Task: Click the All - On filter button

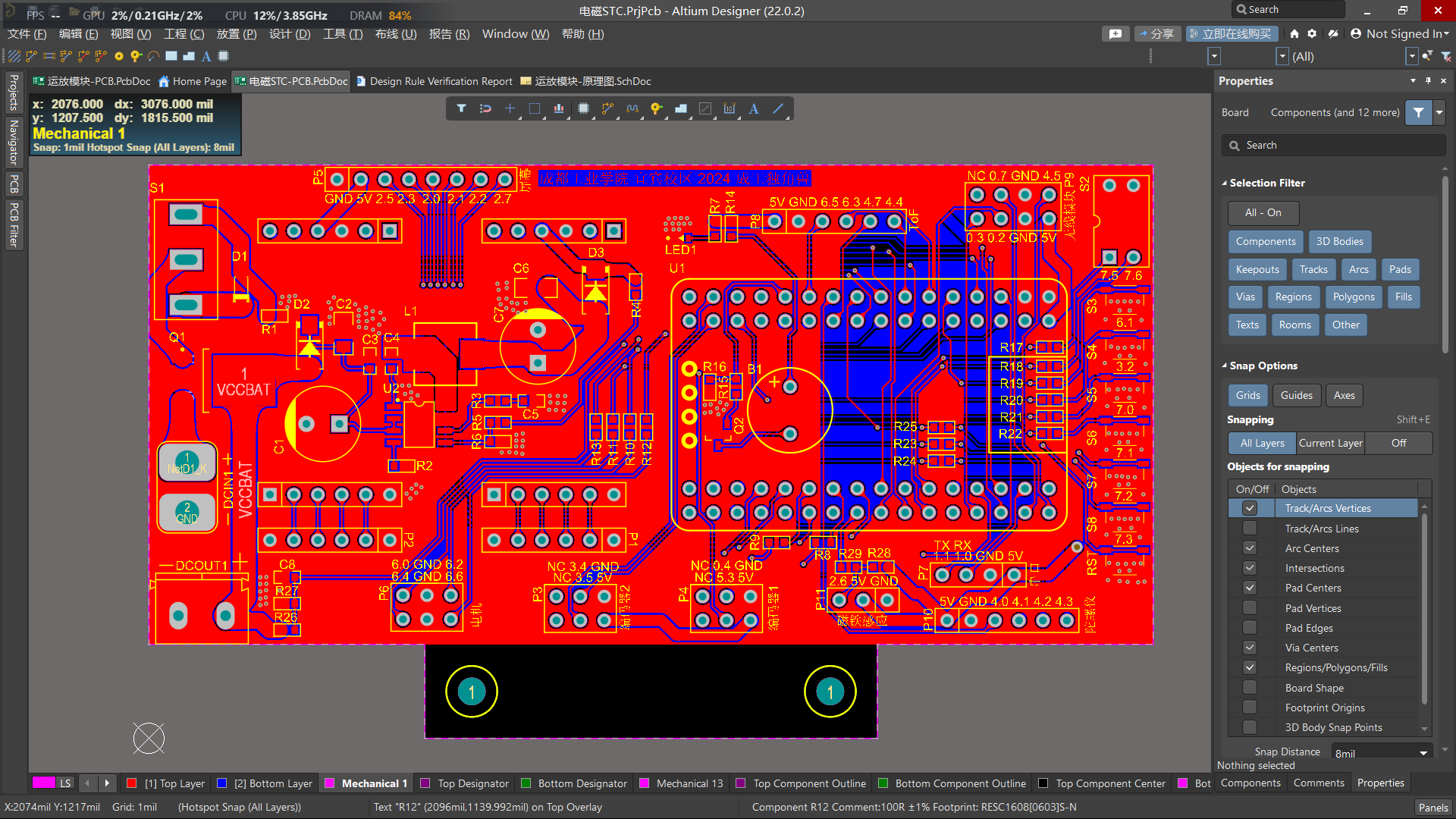Action: (x=1263, y=213)
